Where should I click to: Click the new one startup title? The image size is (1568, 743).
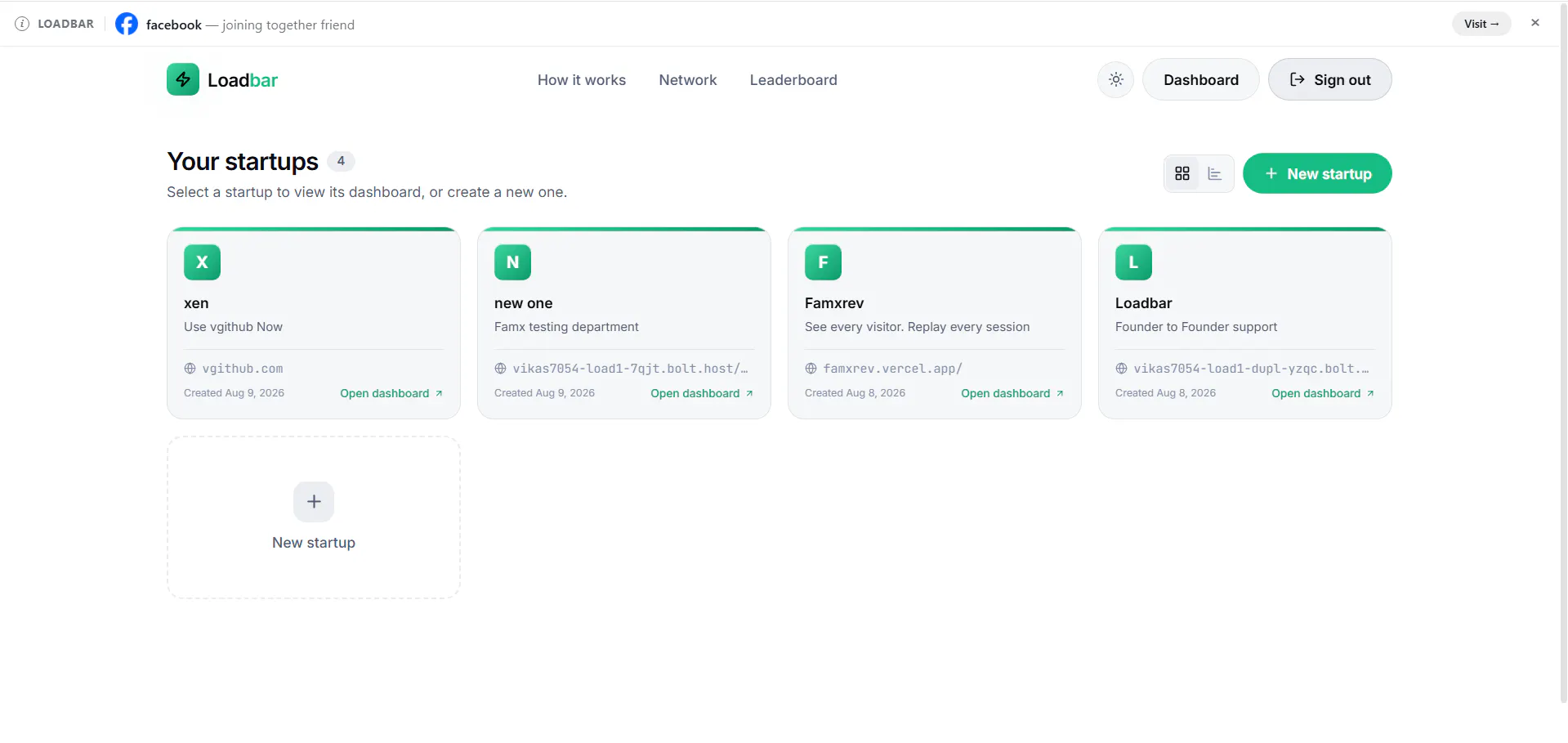click(x=523, y=303)
